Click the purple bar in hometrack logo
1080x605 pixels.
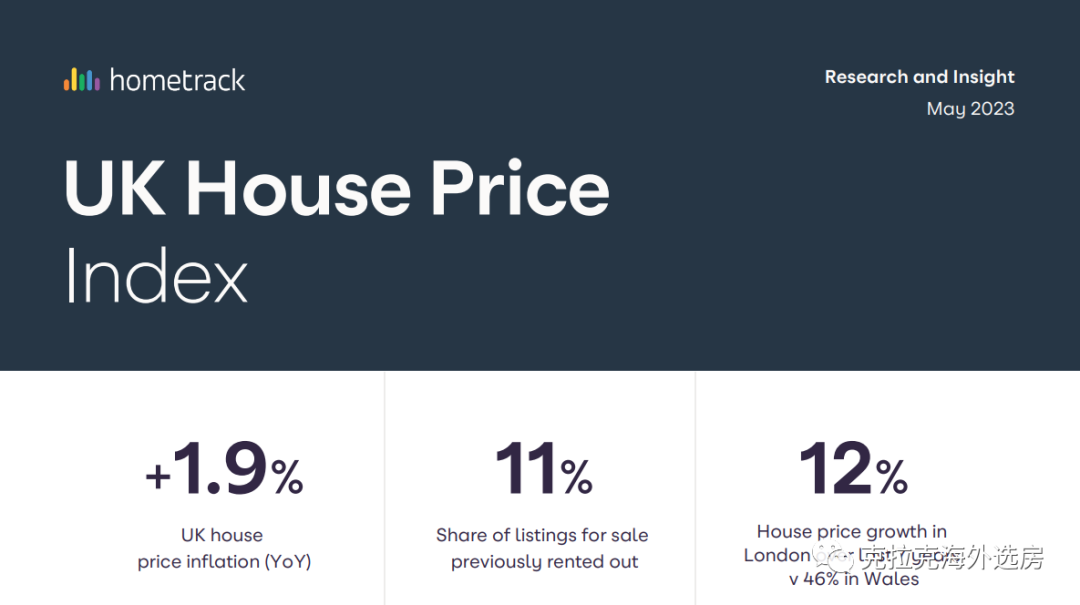coord(97,84)
